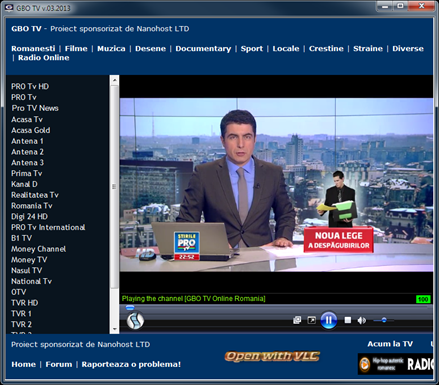
Task: Select Digi 24 HD channel
Action: tap(29, 216)
